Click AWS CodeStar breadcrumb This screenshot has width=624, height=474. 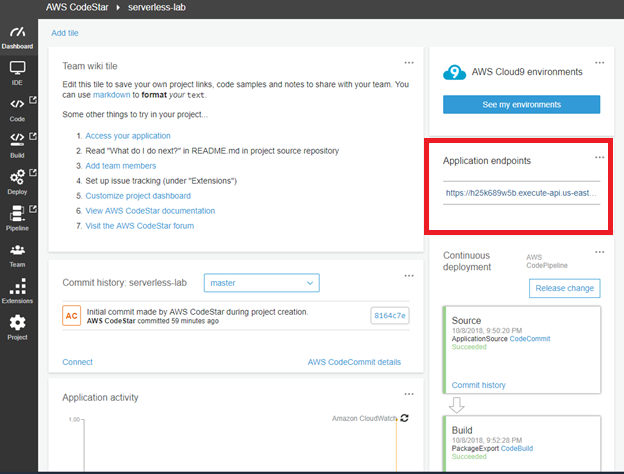77,8
